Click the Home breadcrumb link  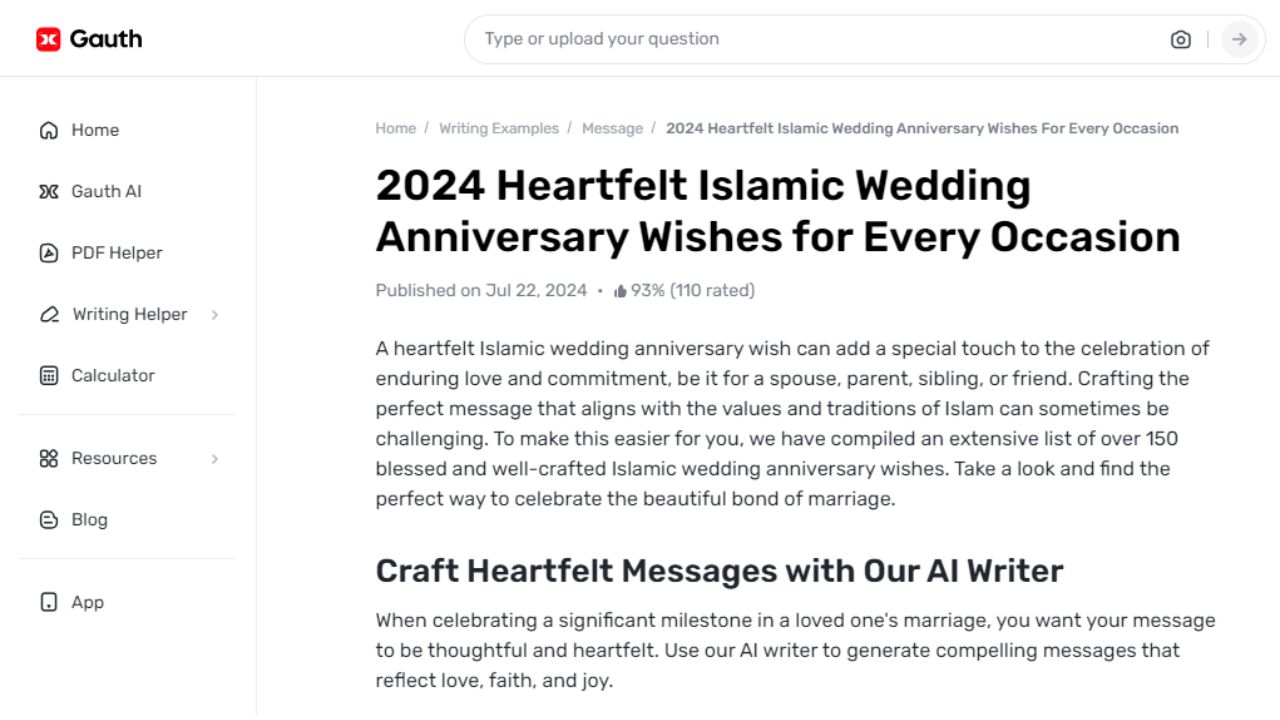pos(396,128)
